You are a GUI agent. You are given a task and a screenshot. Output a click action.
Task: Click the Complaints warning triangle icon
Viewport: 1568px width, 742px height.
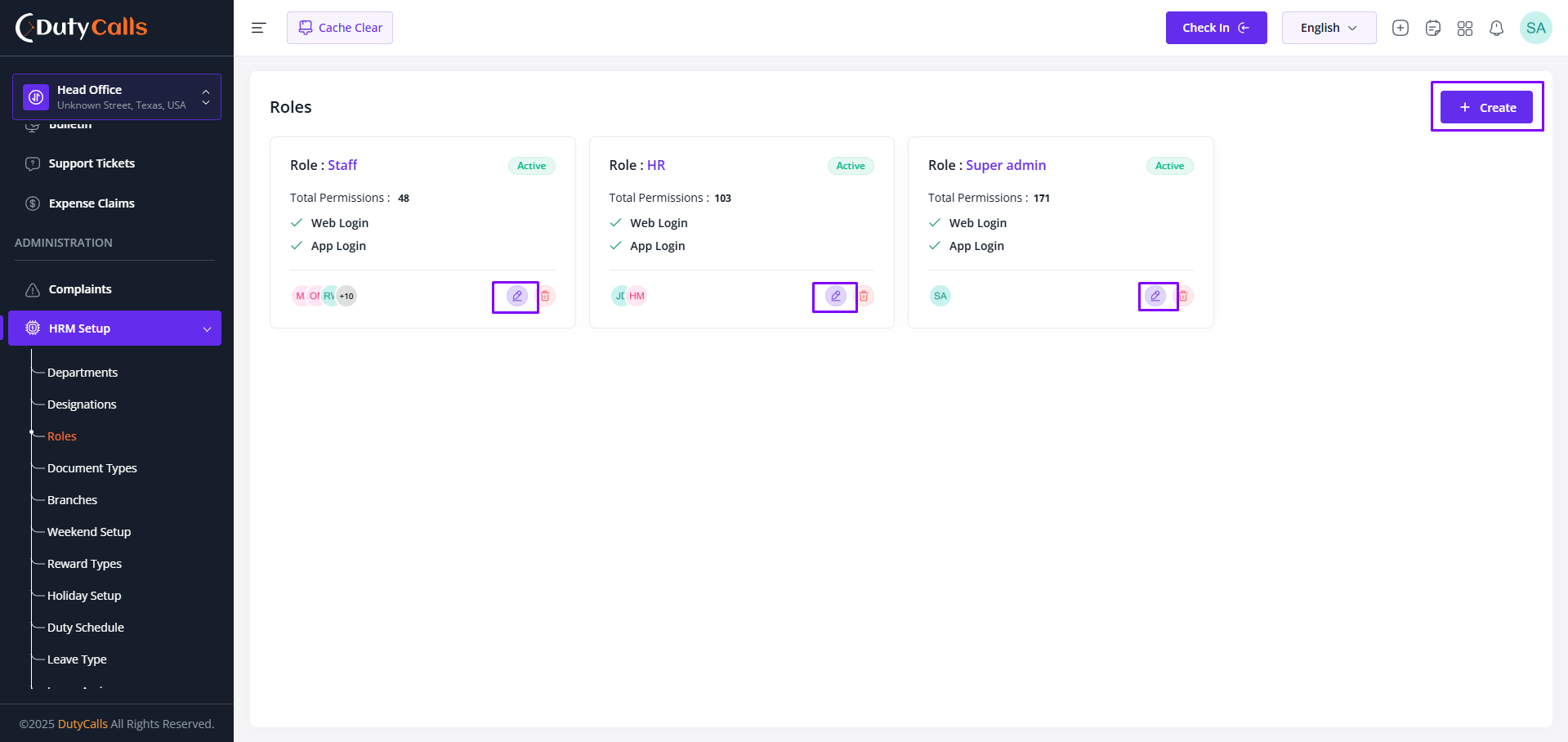tap(33, 289)
